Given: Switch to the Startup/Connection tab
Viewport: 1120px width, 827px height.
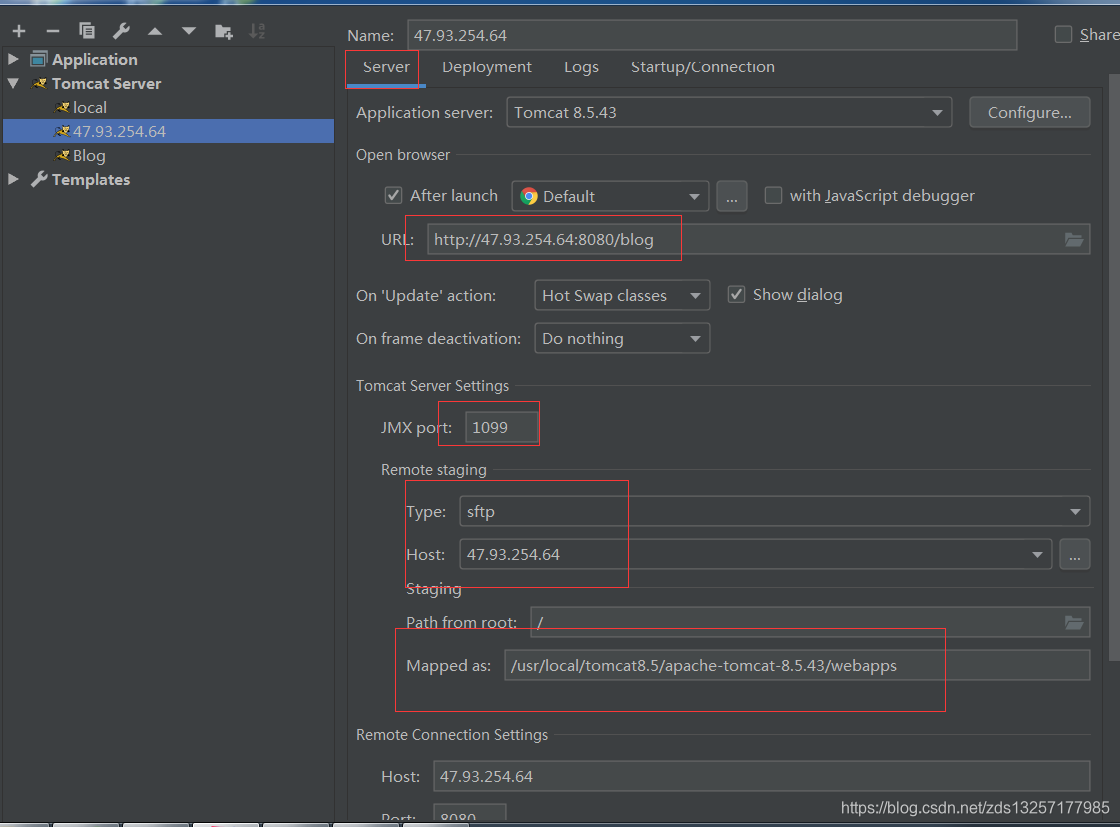Looking at the screenshot, I should point(703,67).
